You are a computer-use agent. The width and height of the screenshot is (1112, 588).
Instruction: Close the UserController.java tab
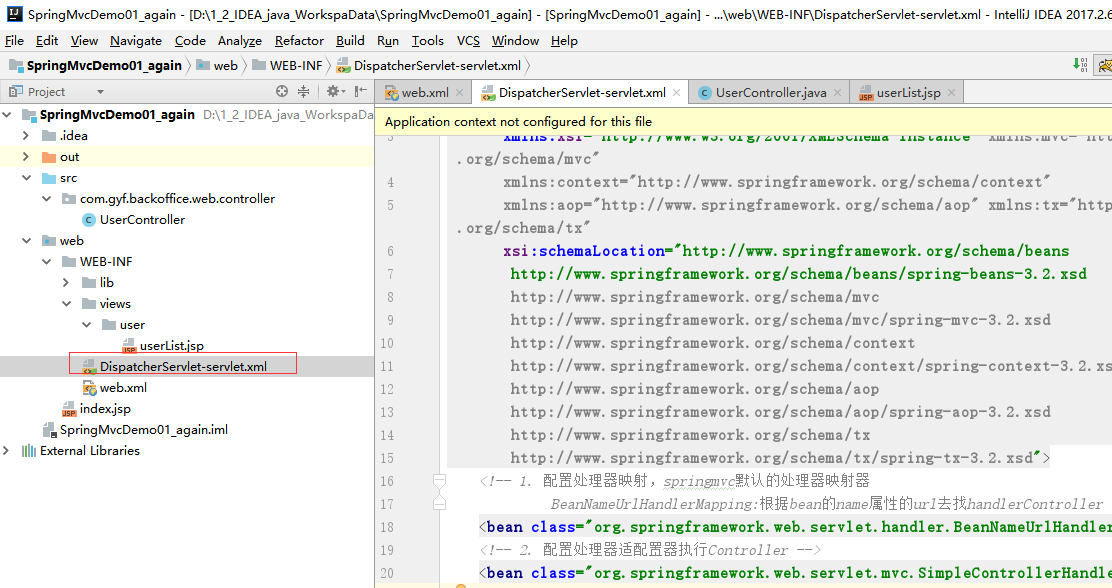[838, 93]
